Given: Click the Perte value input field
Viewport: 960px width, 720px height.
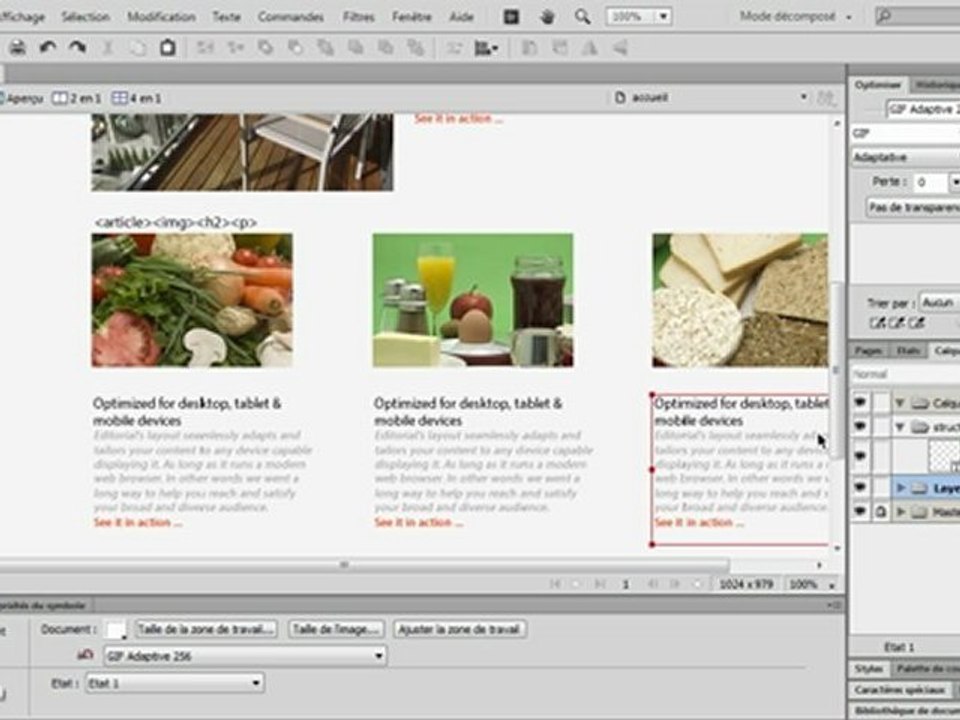Looking at the screenshot, I should point(931,182).
